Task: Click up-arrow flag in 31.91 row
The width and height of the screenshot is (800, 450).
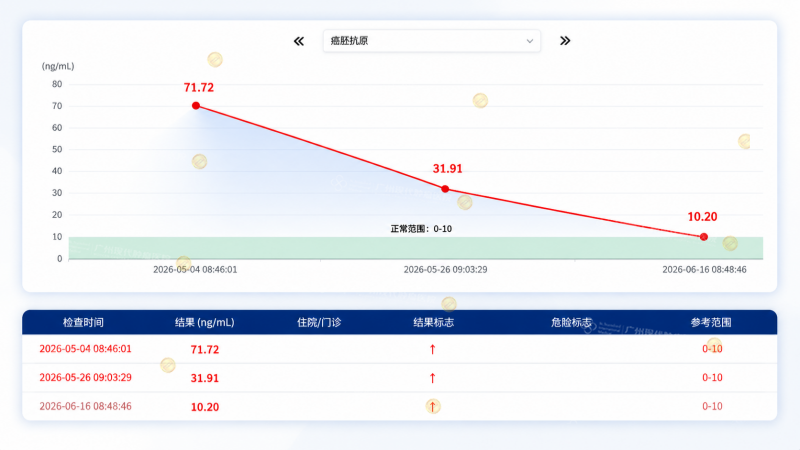Action: 433,378
